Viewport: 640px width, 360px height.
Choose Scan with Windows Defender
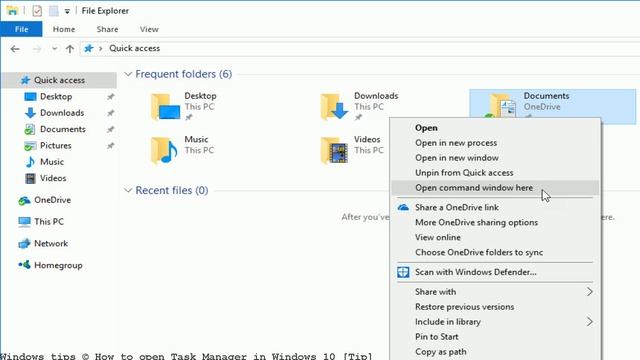(x=495, y=272)
